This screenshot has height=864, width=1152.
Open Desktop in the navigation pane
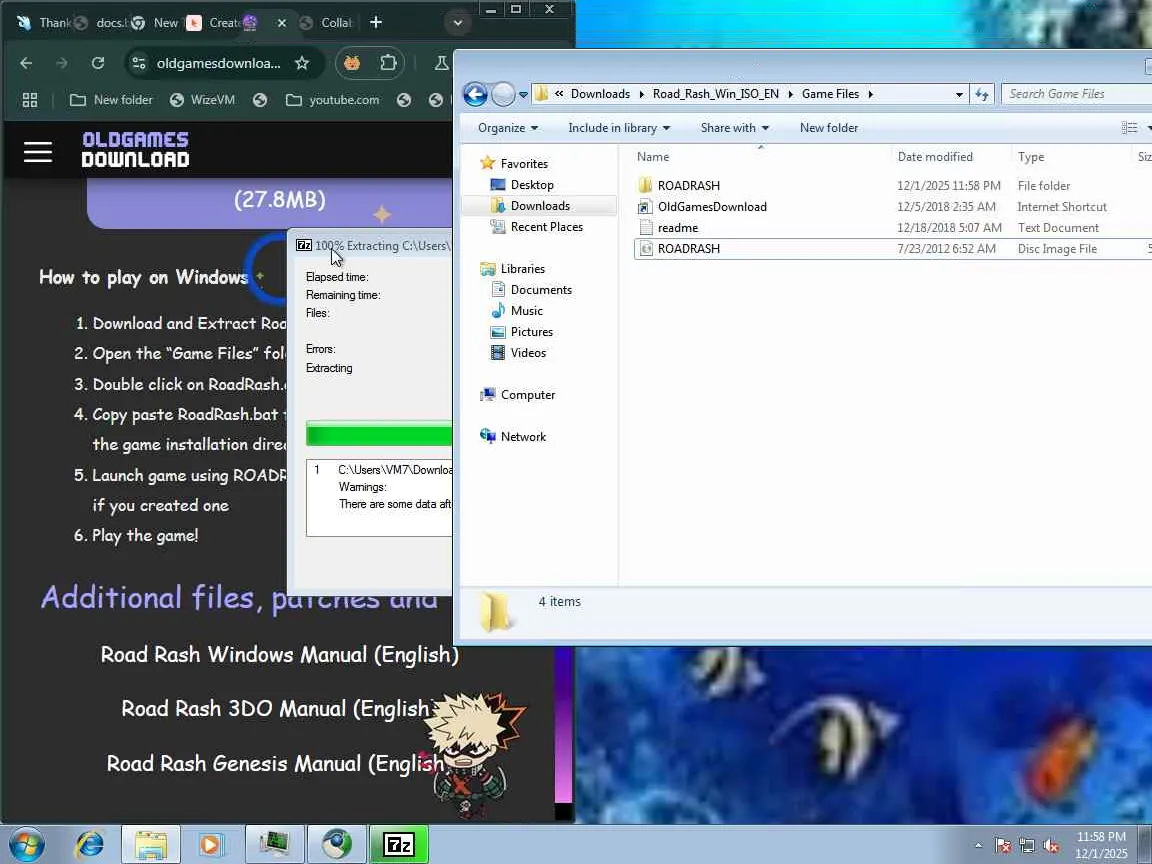click(532, 185)
